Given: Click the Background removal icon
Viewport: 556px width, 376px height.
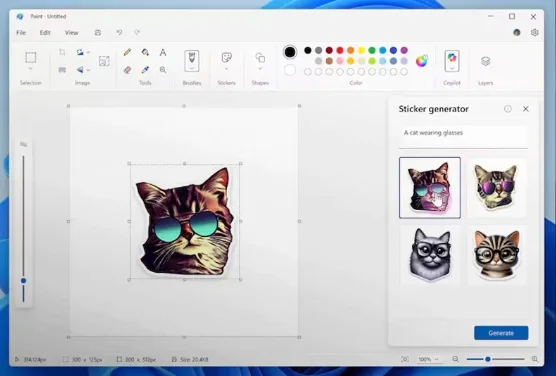Looking at the screenshot, I should pos(104,61).
